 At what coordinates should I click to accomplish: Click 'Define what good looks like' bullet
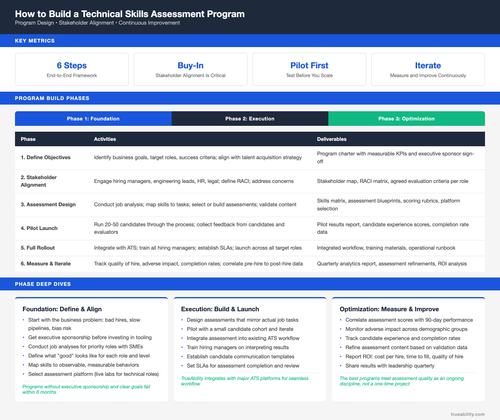coord(89,356)
